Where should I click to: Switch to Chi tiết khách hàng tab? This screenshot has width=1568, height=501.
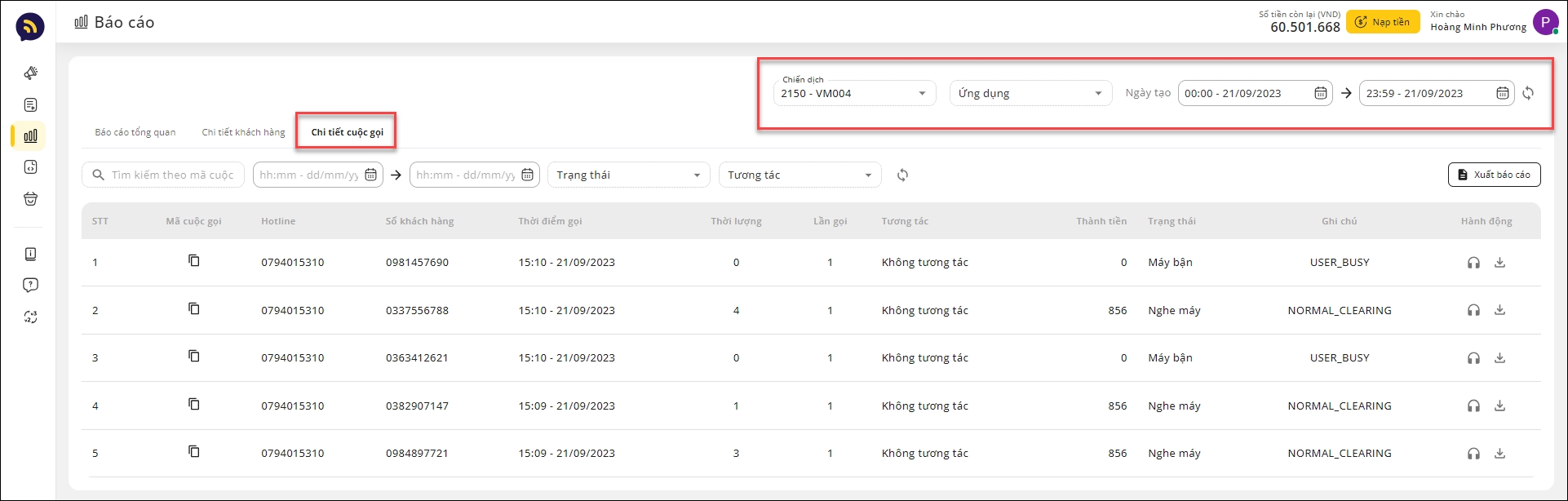(244, 132)
